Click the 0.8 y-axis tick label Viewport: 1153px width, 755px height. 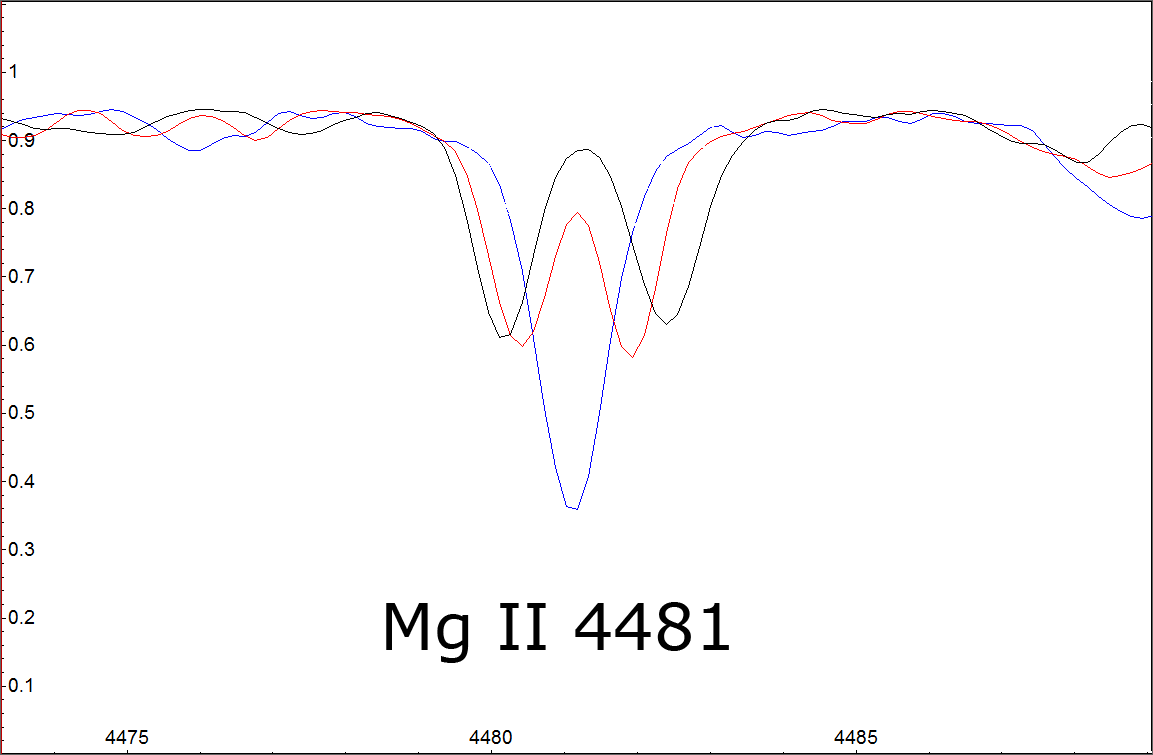[20, 208]
